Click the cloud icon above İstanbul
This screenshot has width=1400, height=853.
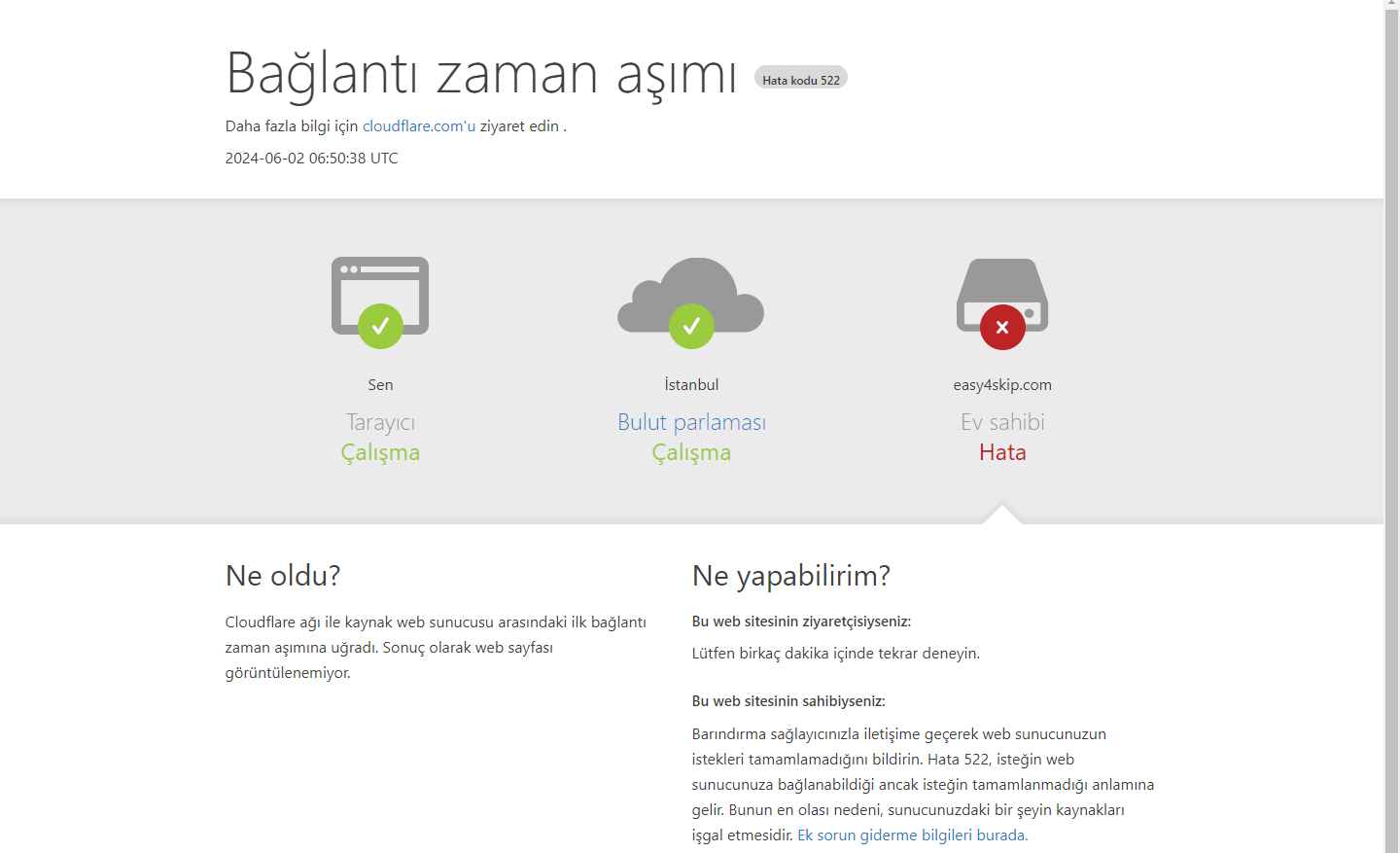tap(691, 296)
